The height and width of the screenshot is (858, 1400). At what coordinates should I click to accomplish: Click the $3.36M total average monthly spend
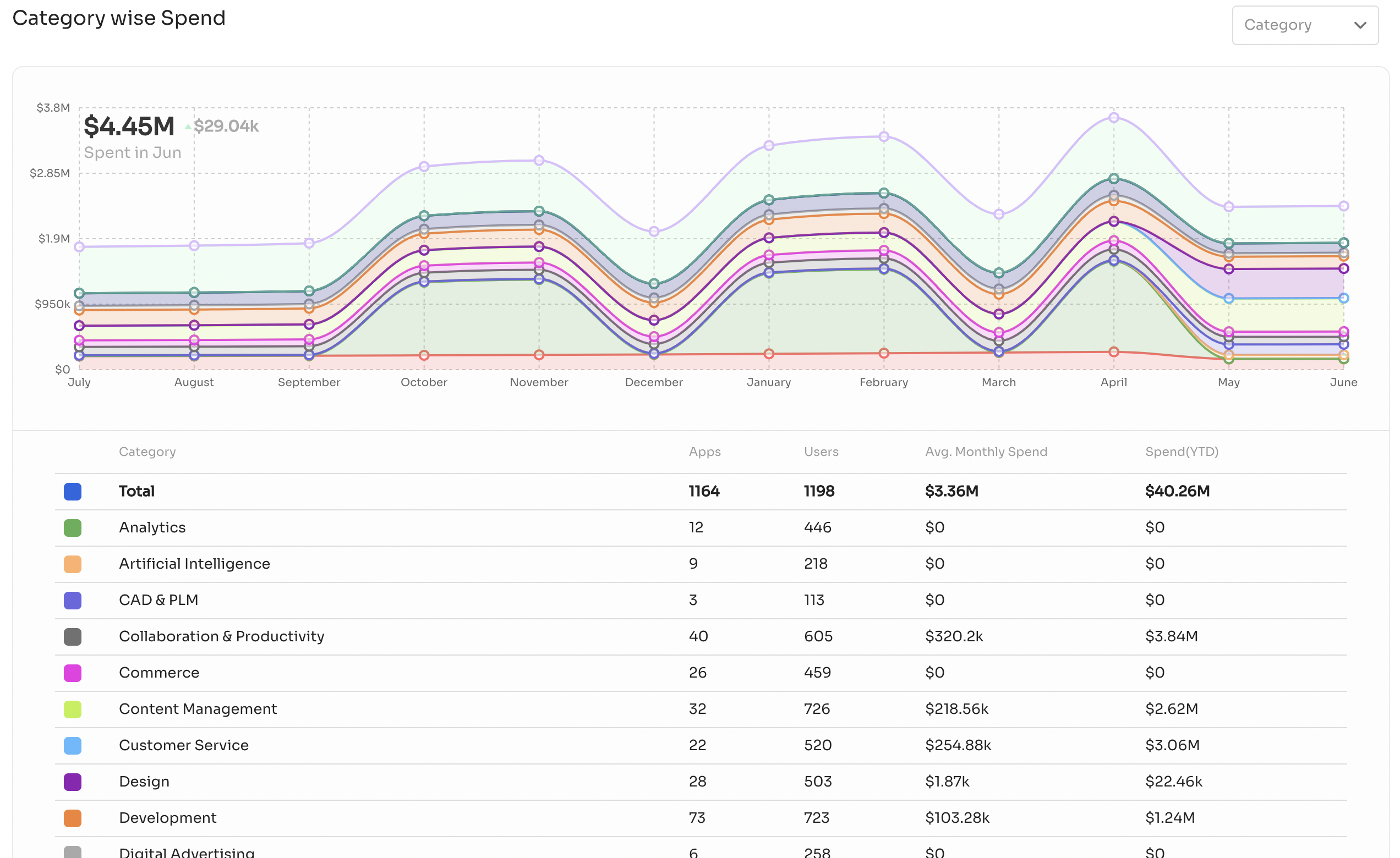click(x=951, y=491)
